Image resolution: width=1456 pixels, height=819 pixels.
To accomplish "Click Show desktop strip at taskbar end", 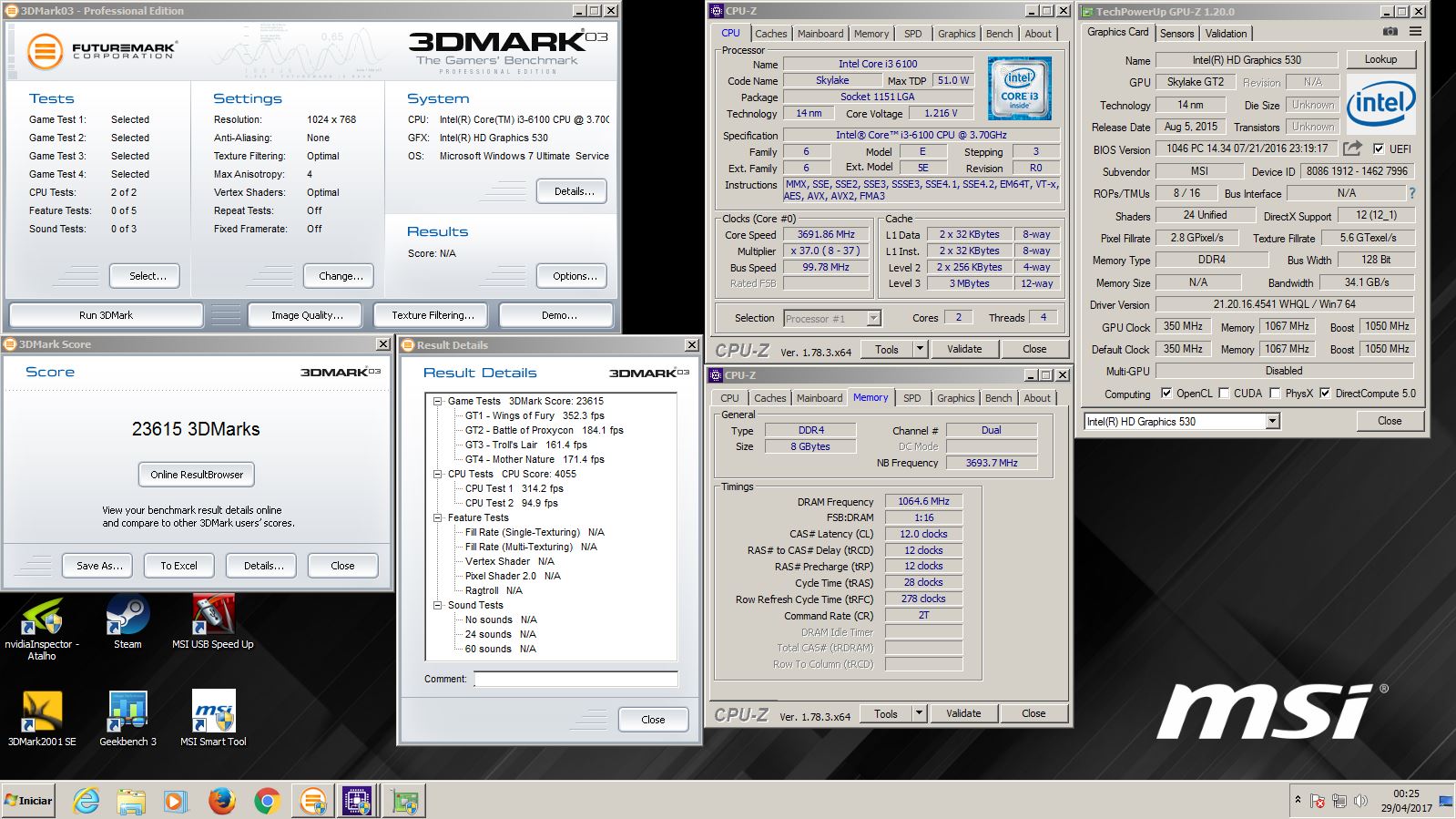I will (1448, 801).
